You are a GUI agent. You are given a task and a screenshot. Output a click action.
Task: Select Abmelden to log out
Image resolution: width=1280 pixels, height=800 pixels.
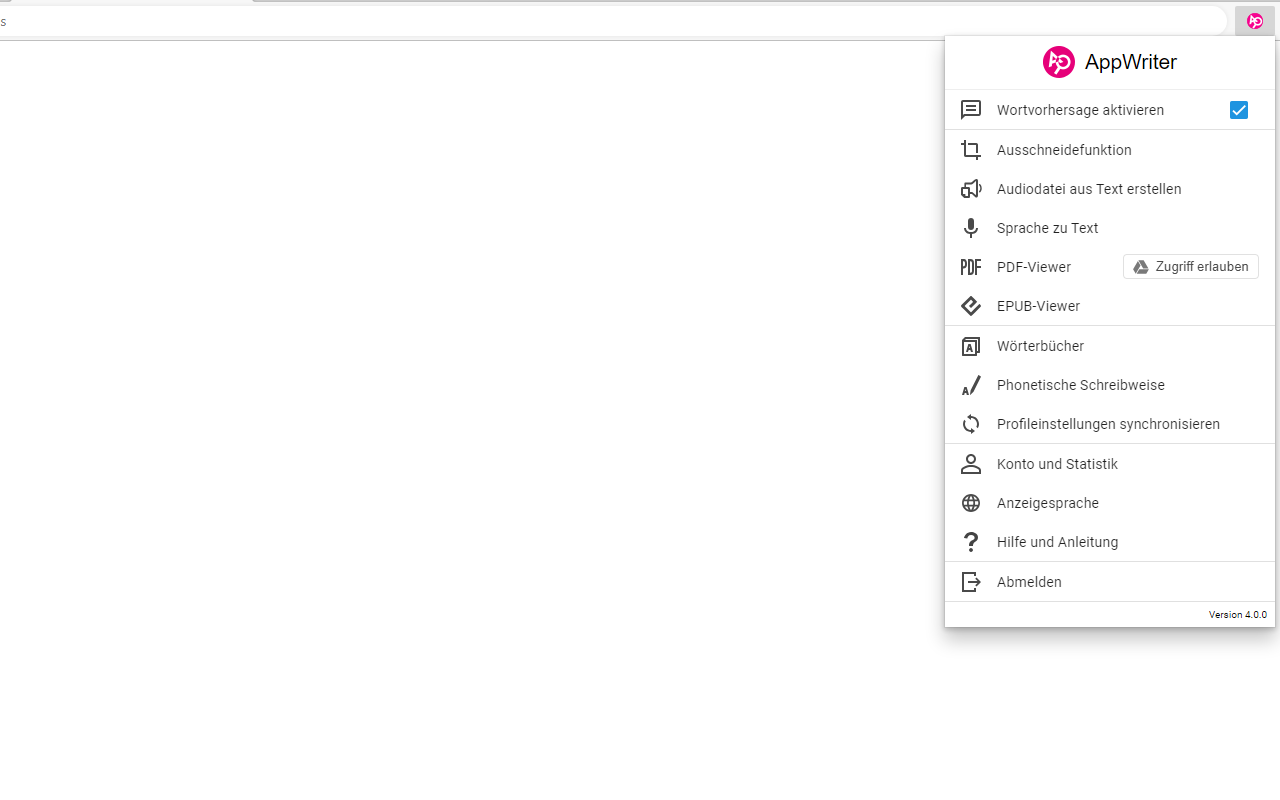(1110, 582)
